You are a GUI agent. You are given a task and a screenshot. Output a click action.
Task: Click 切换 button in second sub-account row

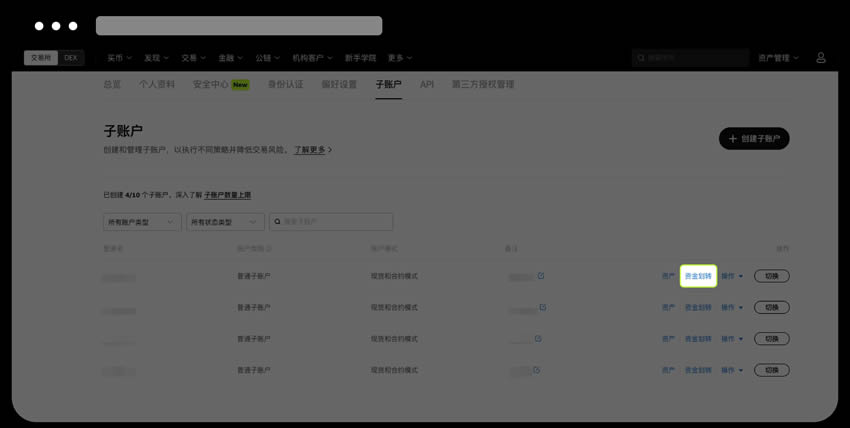(x=772, y=308)
